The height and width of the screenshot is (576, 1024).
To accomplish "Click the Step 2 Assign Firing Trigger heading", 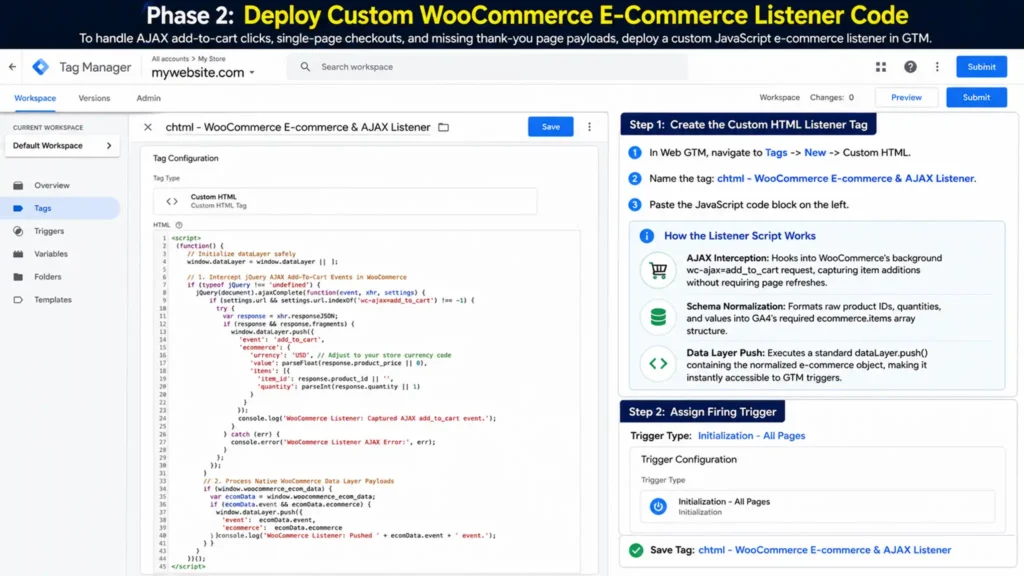I will (703, 412).
